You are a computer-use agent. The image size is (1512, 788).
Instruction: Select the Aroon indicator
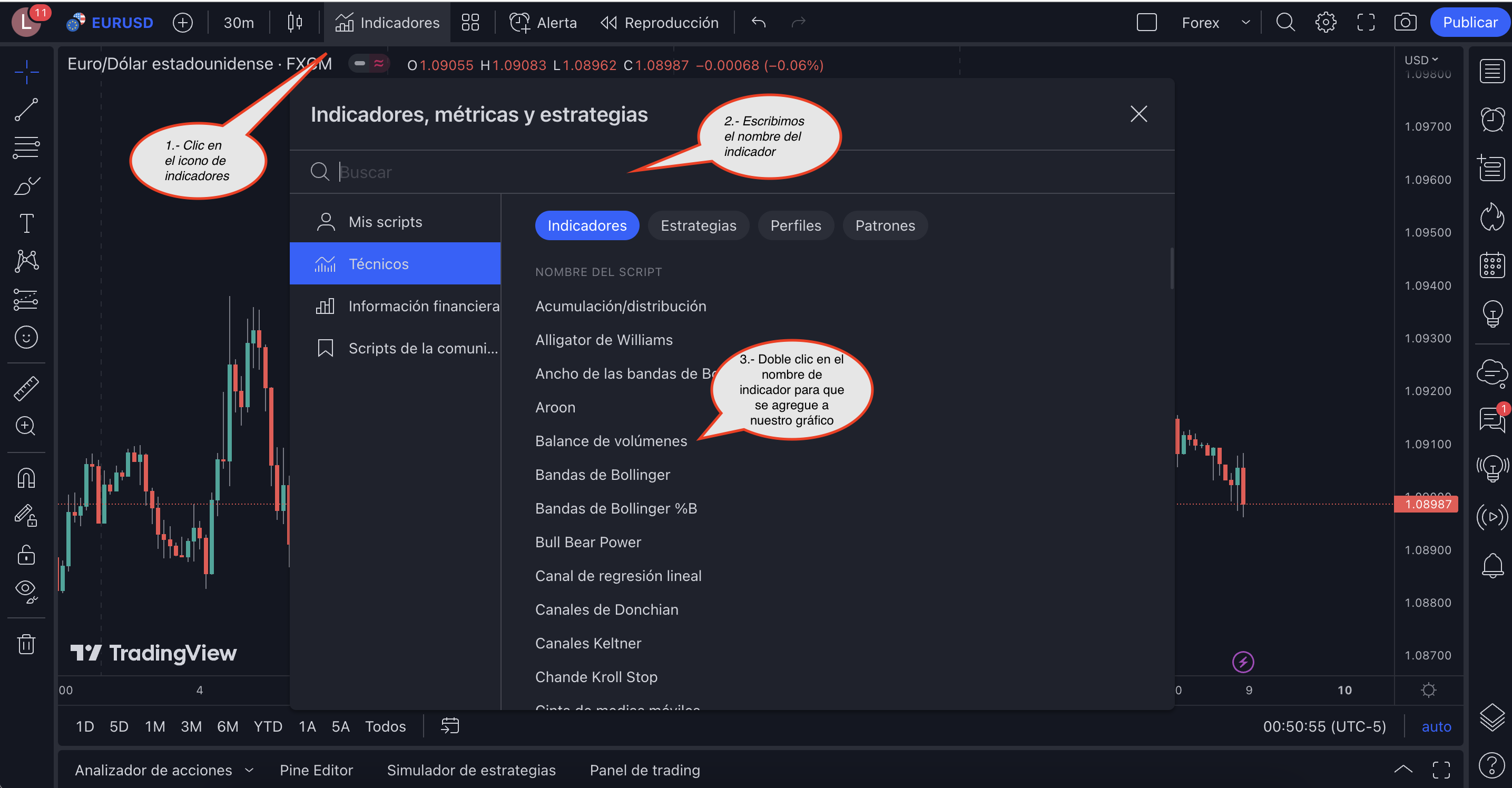pyautogui.click(x=555, y=407)
